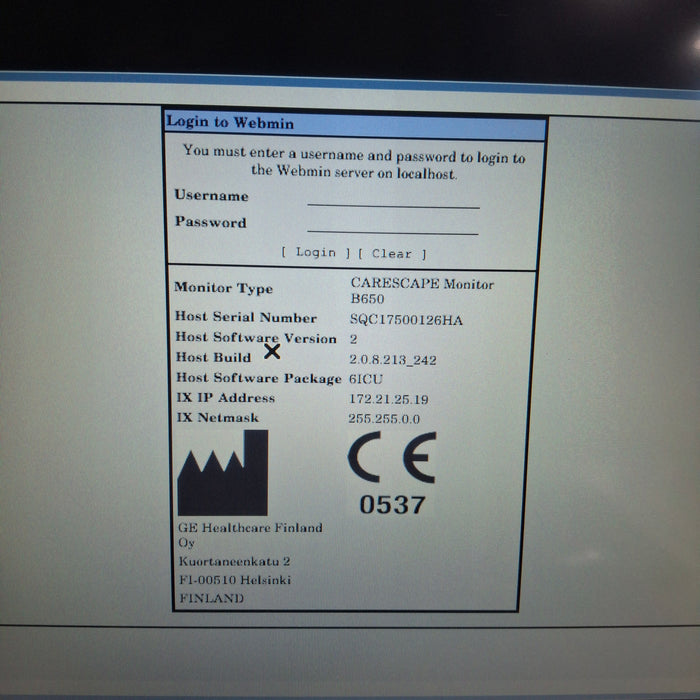Click the CE 0537 mark
The image size is (700, 700).
tap(392, 474)
